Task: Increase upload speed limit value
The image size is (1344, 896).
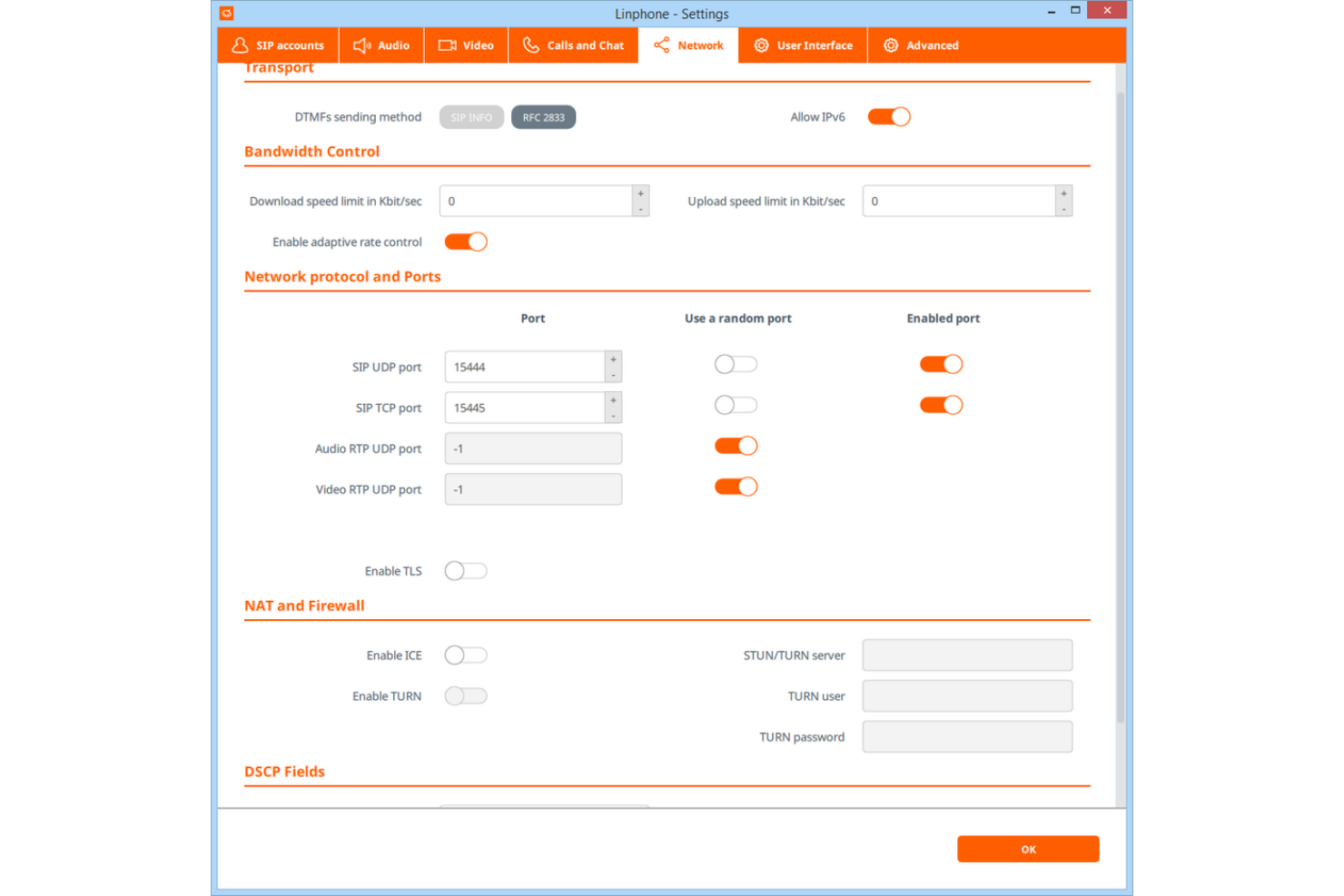Action: pyautogui.click(x=1063, y=193)
